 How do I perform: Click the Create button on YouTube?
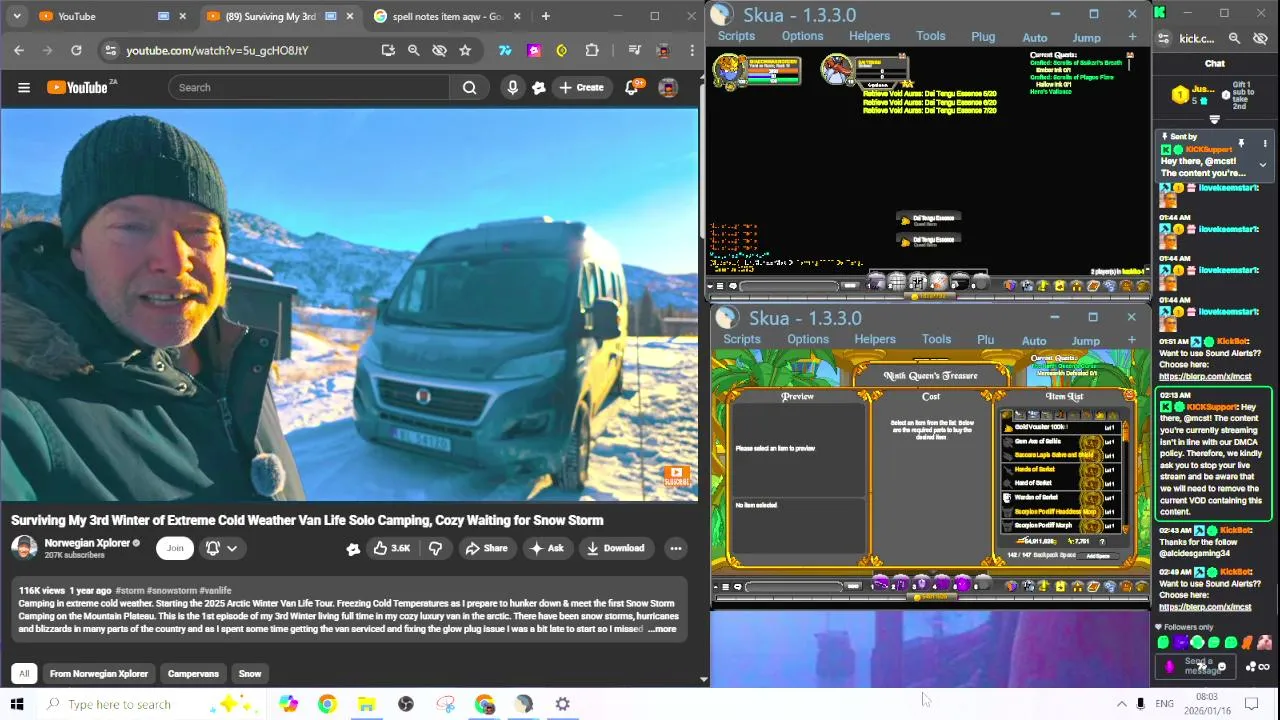(581, 88)
